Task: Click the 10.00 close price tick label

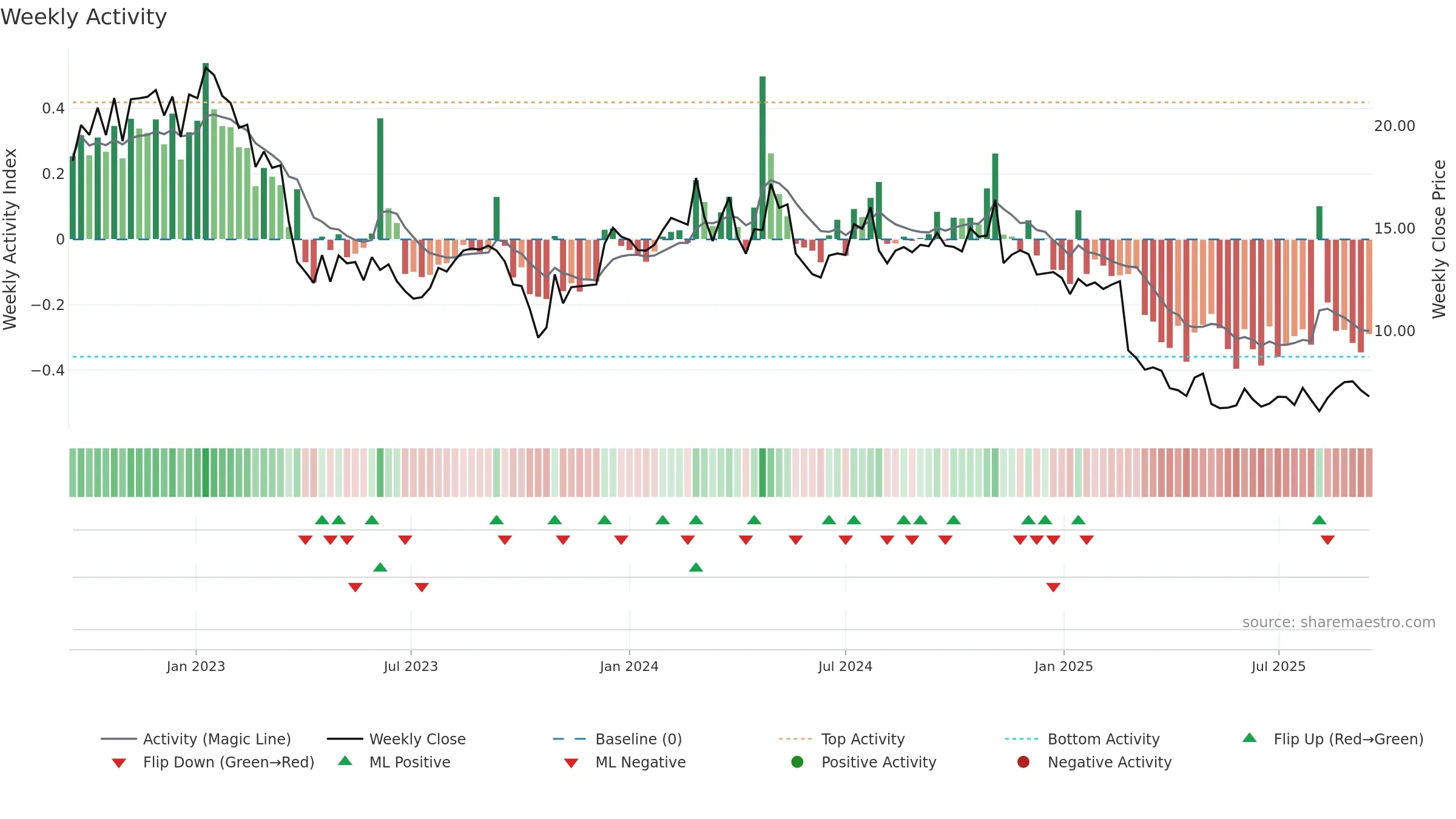Action: (x=1395, y=331)
